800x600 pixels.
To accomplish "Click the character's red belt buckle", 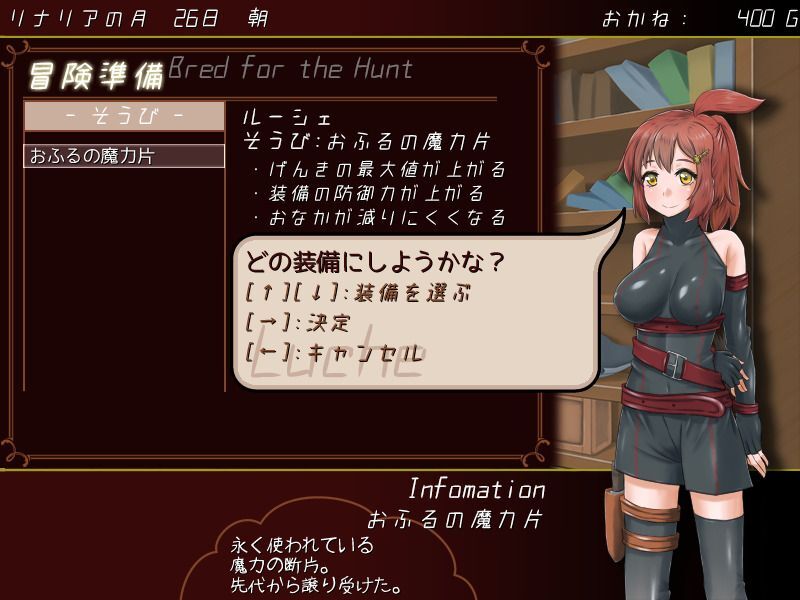I will coord(676,364).
